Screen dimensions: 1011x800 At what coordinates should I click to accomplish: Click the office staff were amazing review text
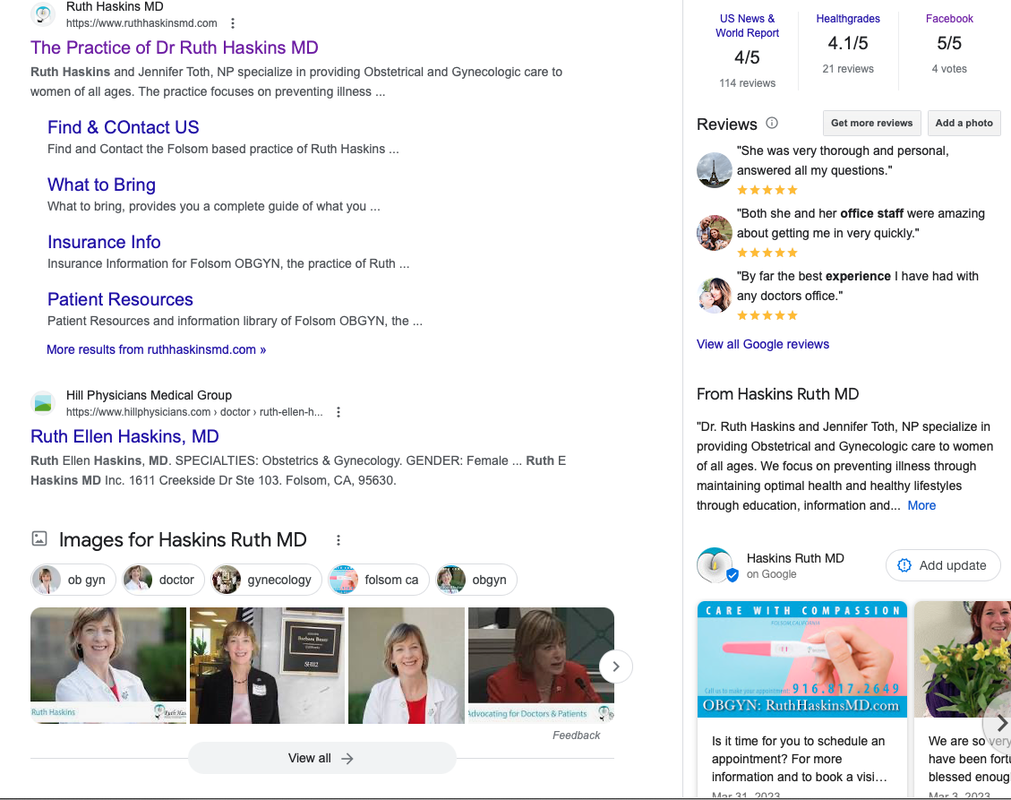pyautogui.click(x=861, y=223)
